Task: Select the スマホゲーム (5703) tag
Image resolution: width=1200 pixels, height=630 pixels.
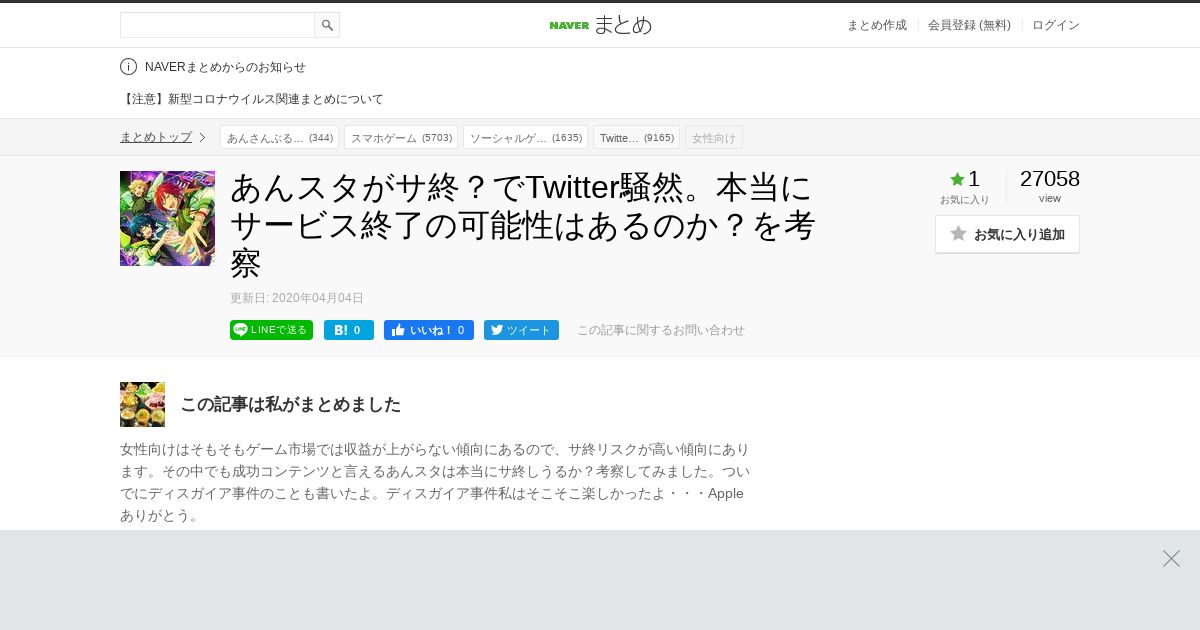Action: point(401,137)
